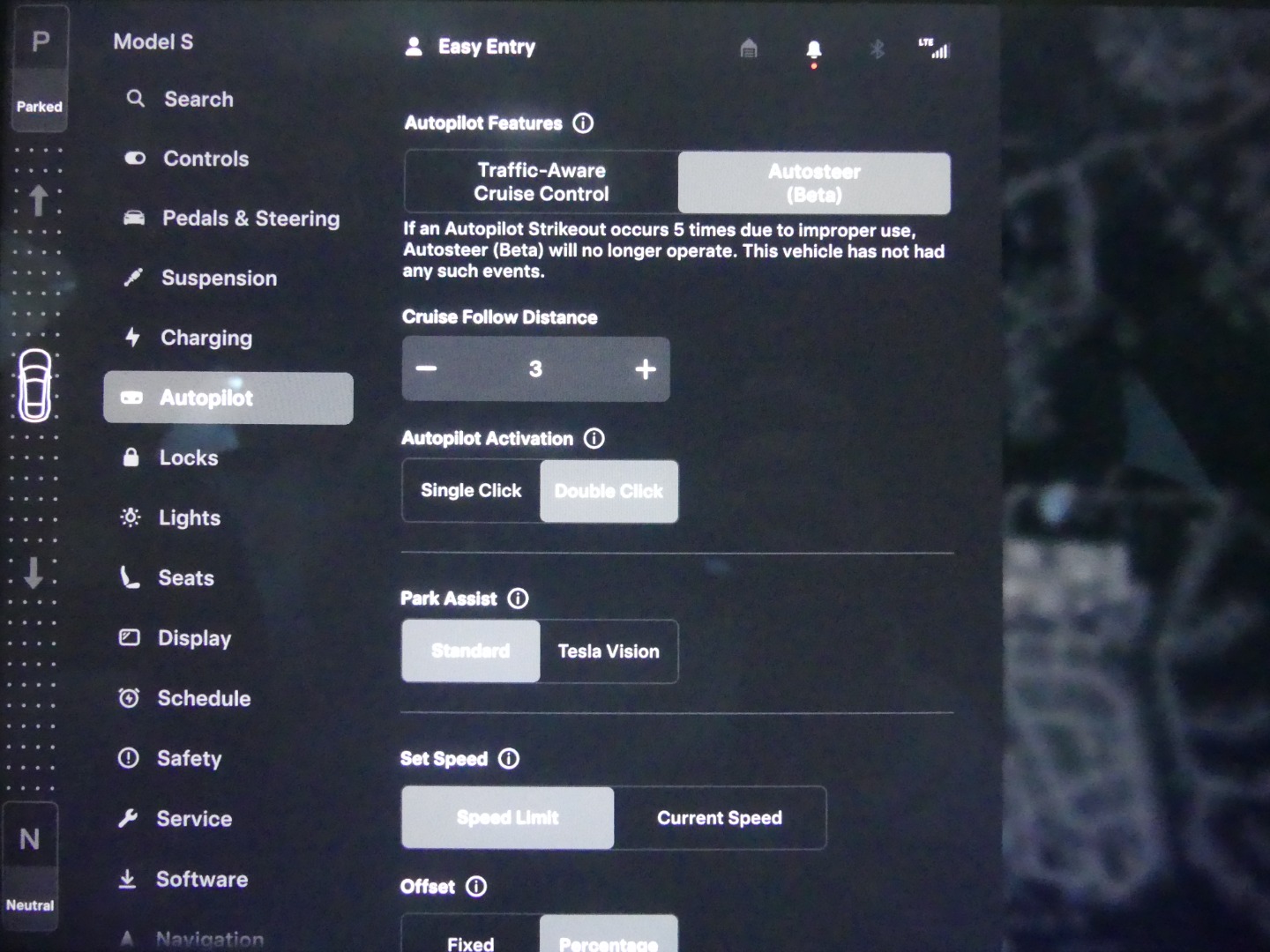The width and height of the screenshot is (1270, 952).
Task: Open the notifications bell icon
Action: click(813, 49)
